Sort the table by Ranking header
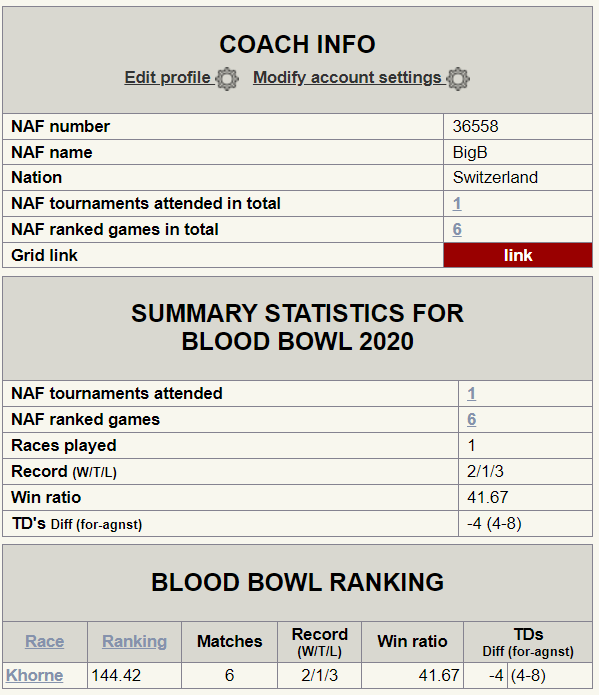The height and width of the screenshot is (695, 599). click(134, 641)
